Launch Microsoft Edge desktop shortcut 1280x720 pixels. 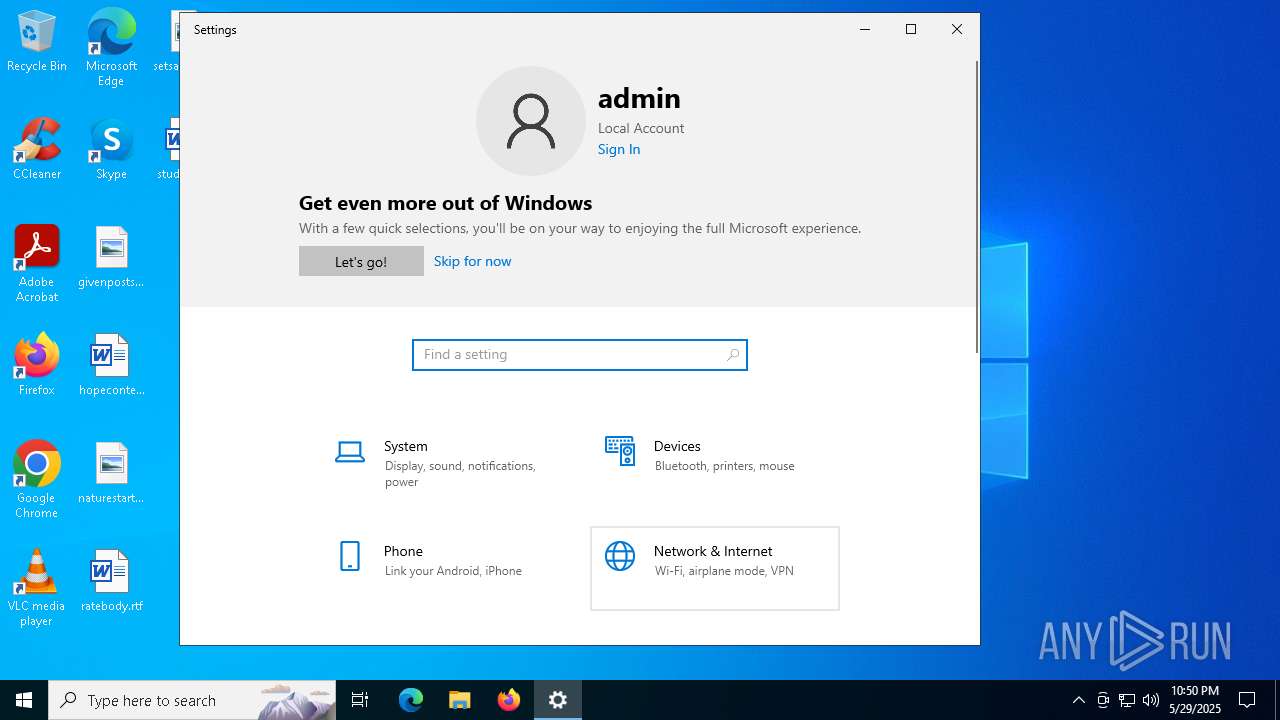(111, 48)
